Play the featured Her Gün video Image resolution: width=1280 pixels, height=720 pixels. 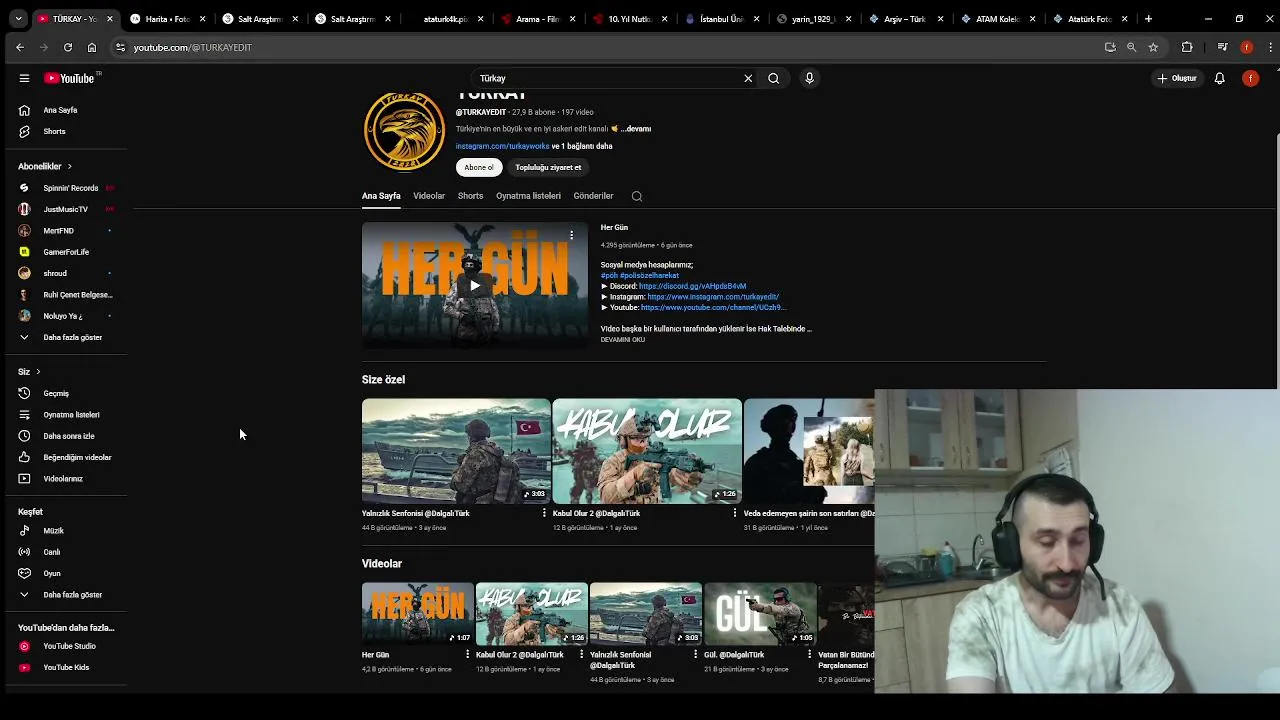[x=475, y=285]
